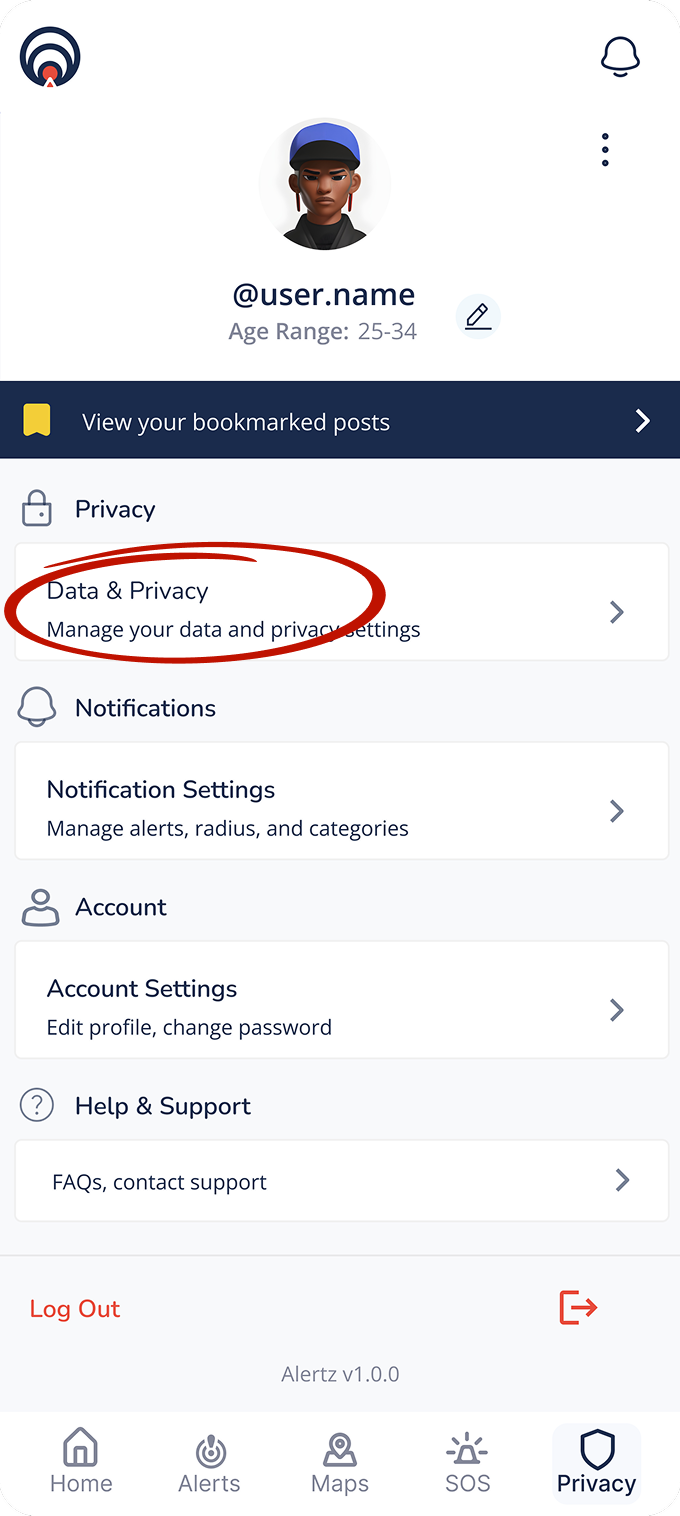This screenshot has height=1516, width=680.
Task: Select the SOS tab
Action: [468, 1462]
